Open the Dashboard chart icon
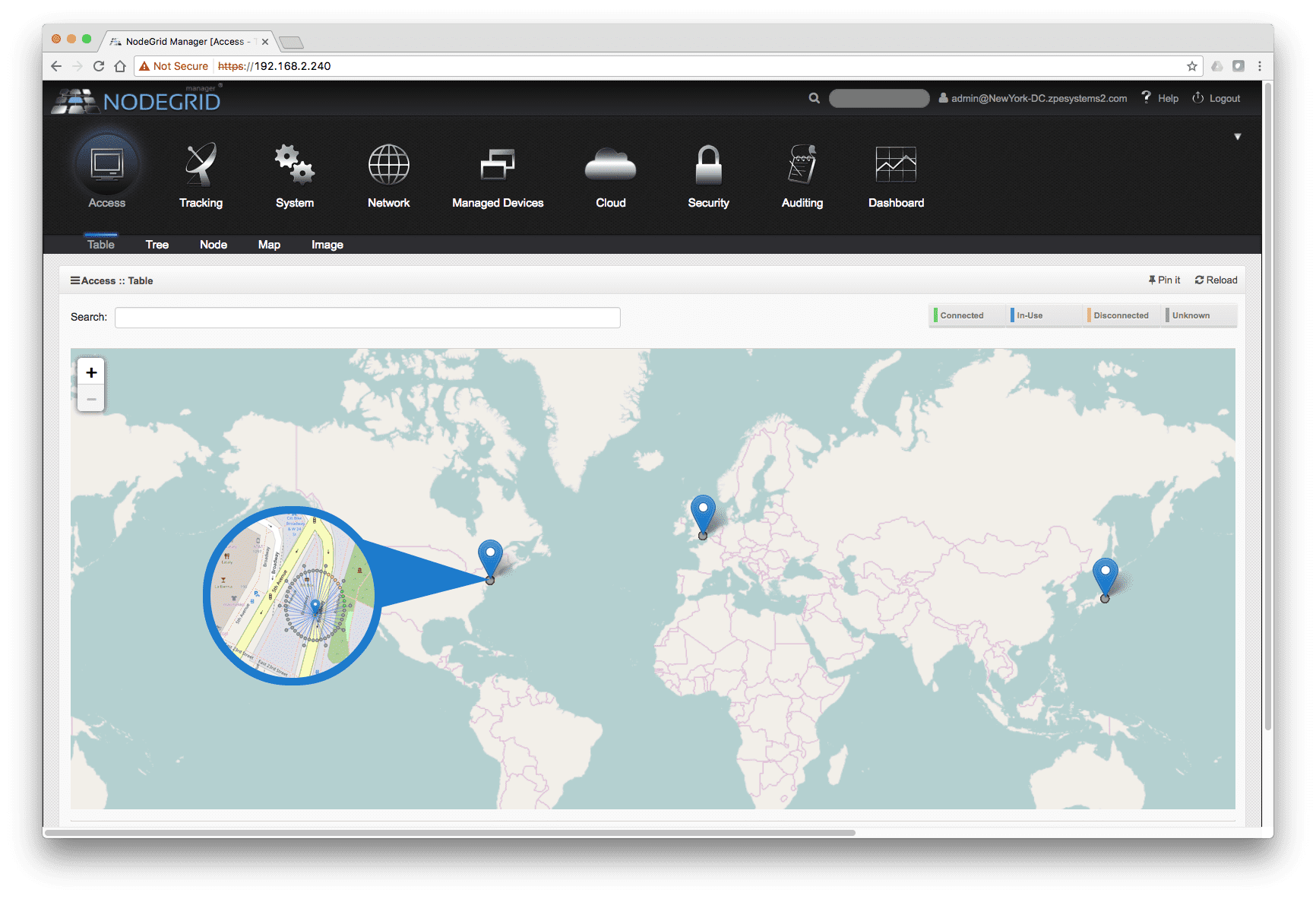Image resolution: width=1316 pixels, height=899 pixels. pos(896,166)
